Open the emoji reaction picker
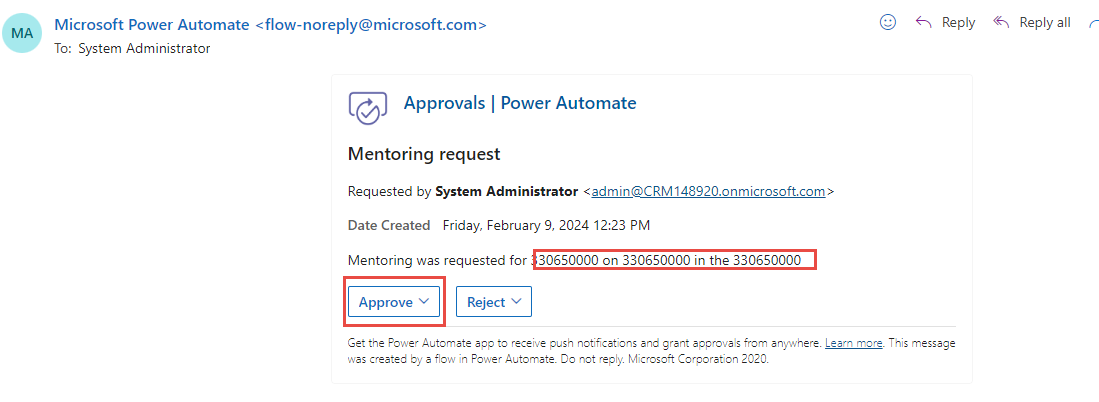The height and width of the screenshot is (402, 1099). [x=887, y=22]
